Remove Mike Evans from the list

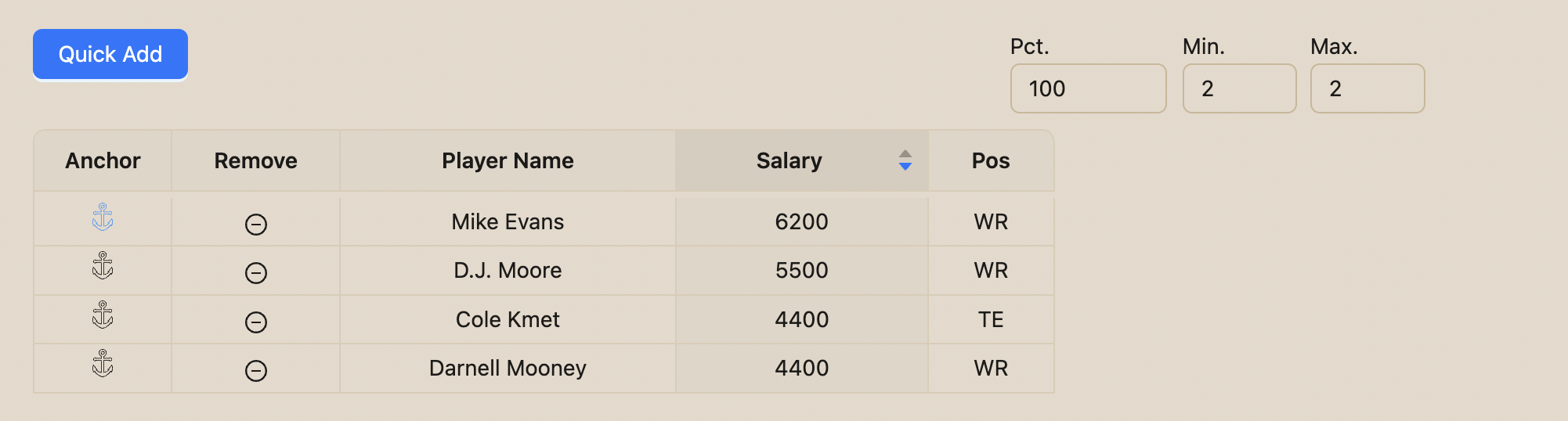coord(256,225)
